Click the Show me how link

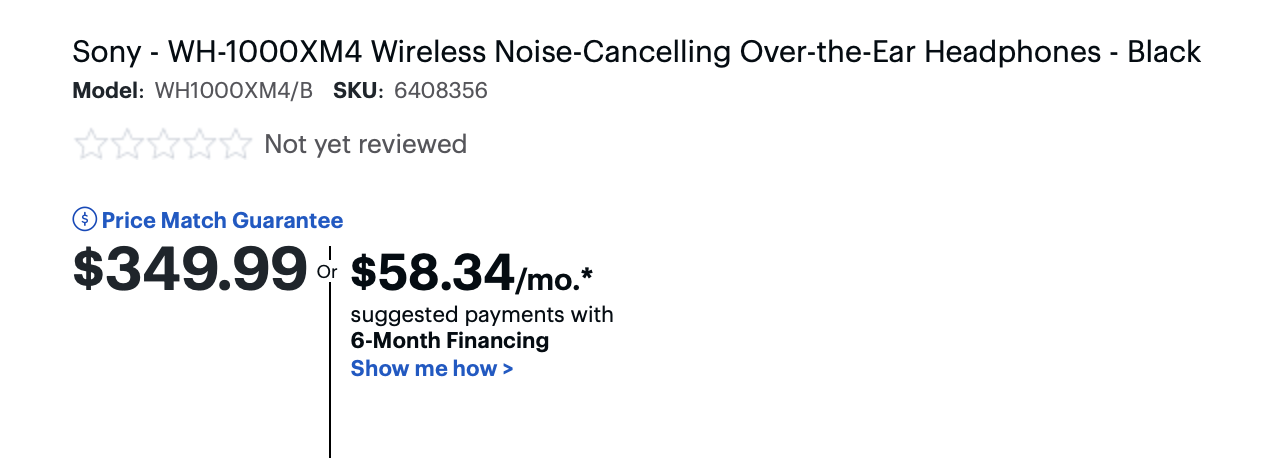(432, 368)
